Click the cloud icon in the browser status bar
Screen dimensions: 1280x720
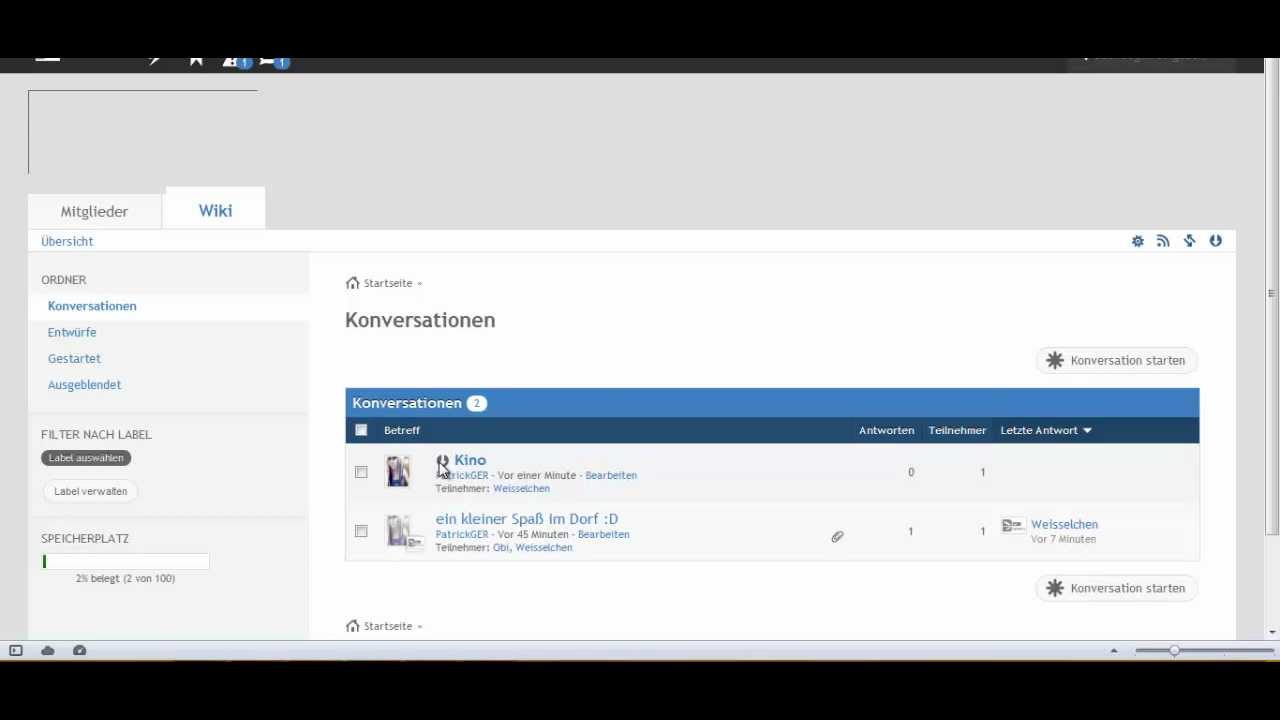click(48, 651)
